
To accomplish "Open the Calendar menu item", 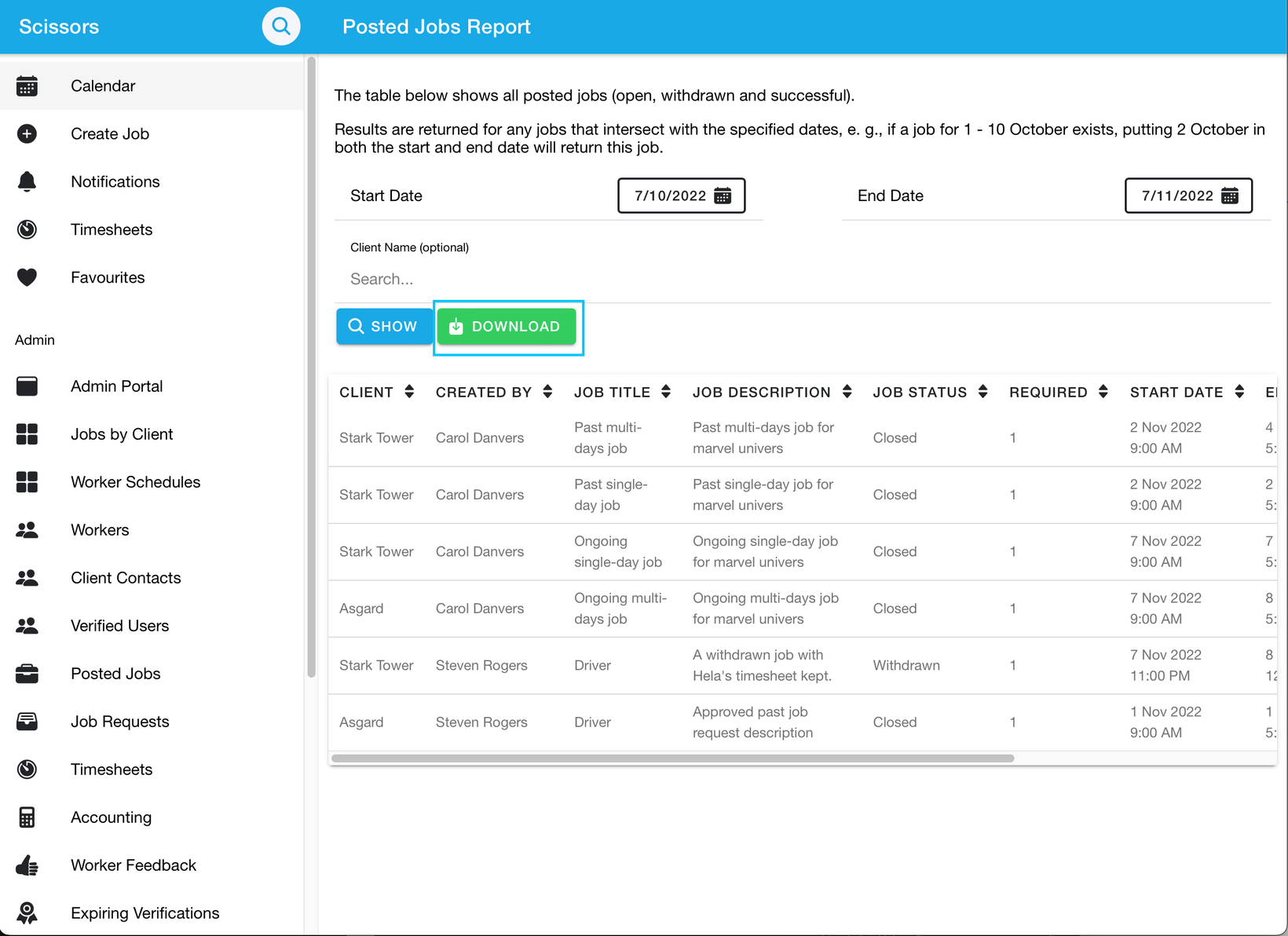I will click(x=152, y=86).
